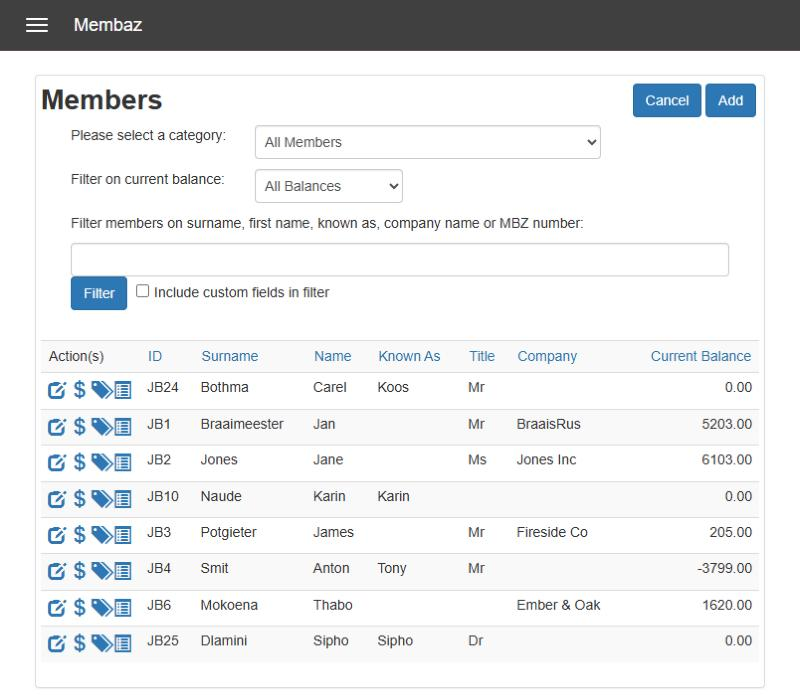This screenshot has width=800, height=700.
Task: Sort table by Company column
Action: (547, 356)
